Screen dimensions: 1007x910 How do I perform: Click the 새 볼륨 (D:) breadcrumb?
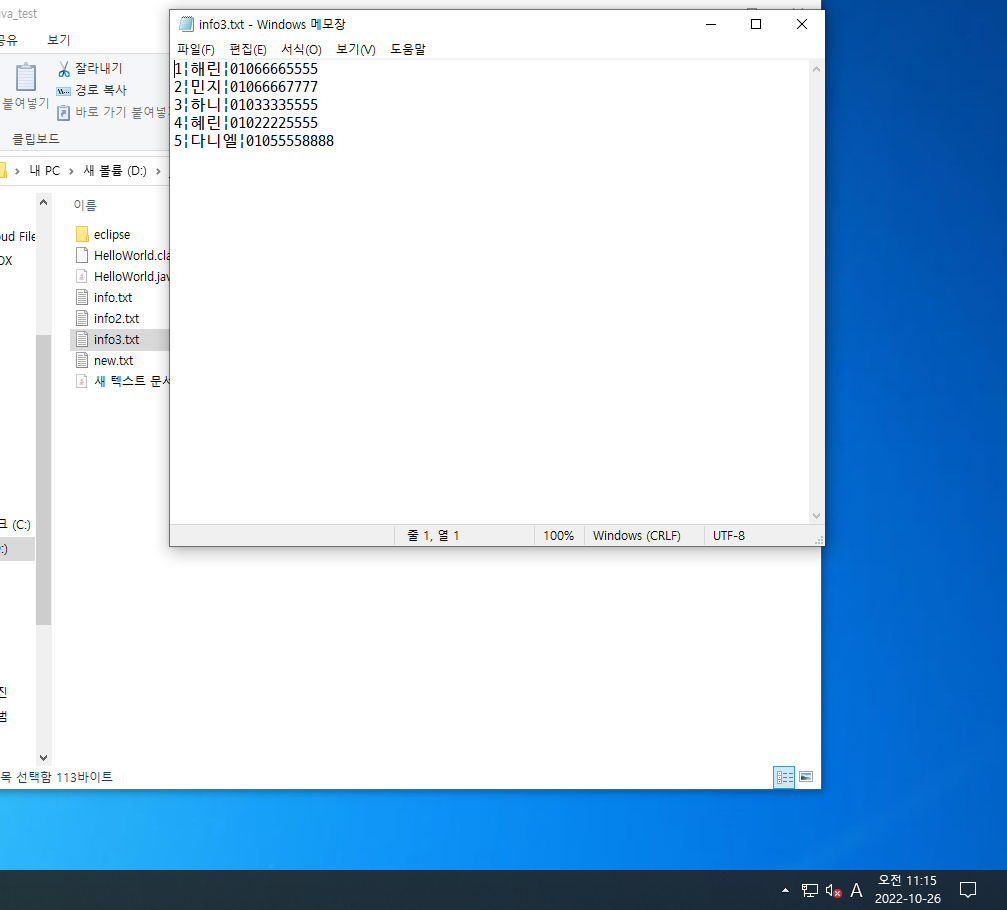click(x=115, y=171)
